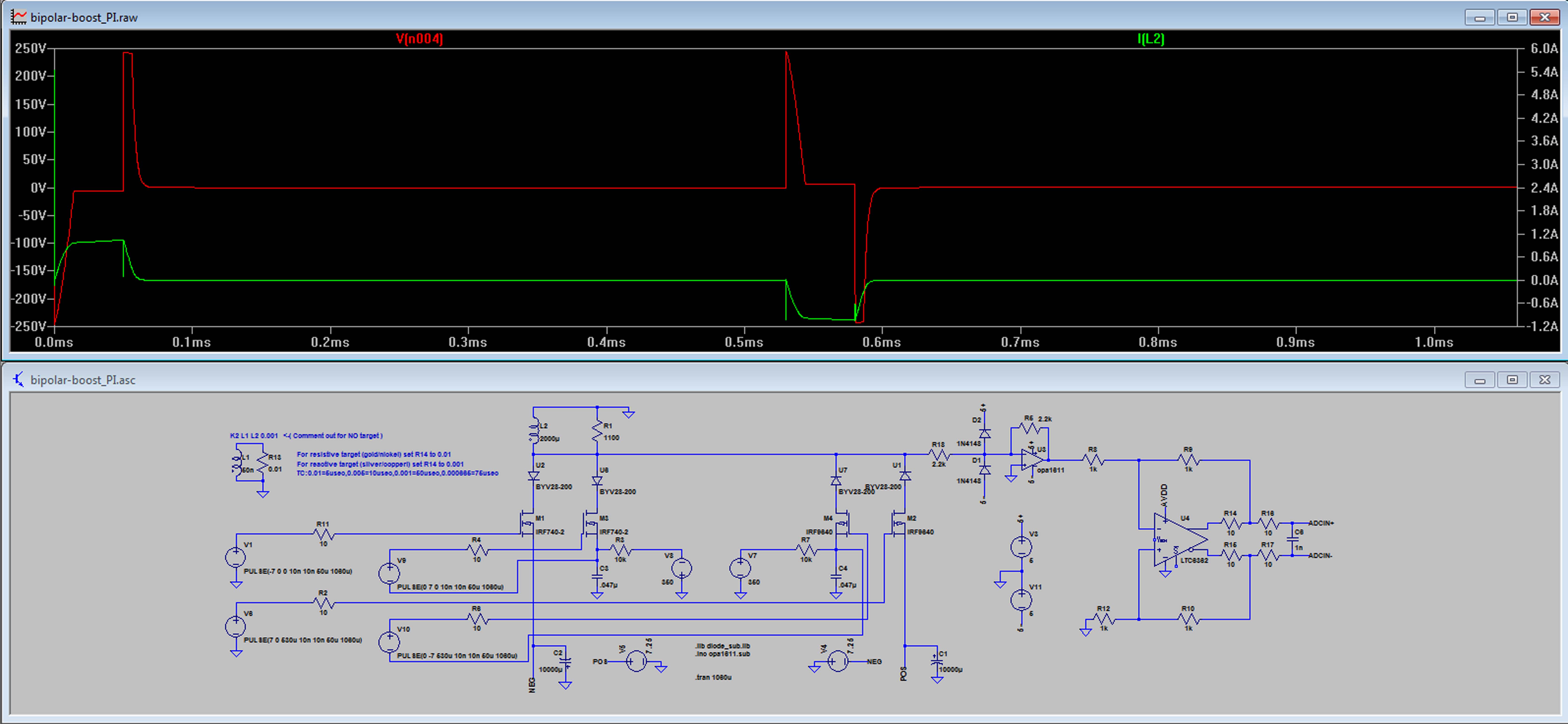Close the bipolar-boost_PI.asc schematic window
Image resolution: width=1568 pixels, height=724 pixels.
(x=1544, y=380)
